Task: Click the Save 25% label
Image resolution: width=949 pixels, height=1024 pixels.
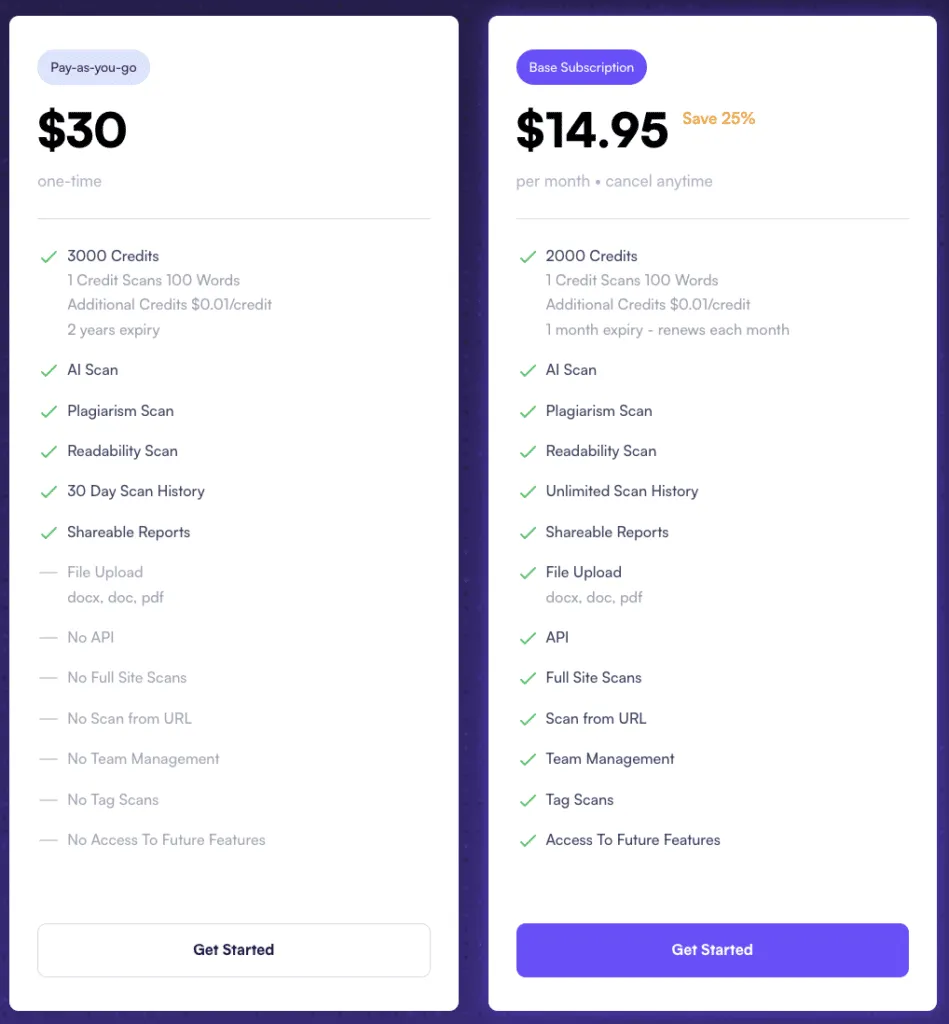Action: [x=718, y=118]
